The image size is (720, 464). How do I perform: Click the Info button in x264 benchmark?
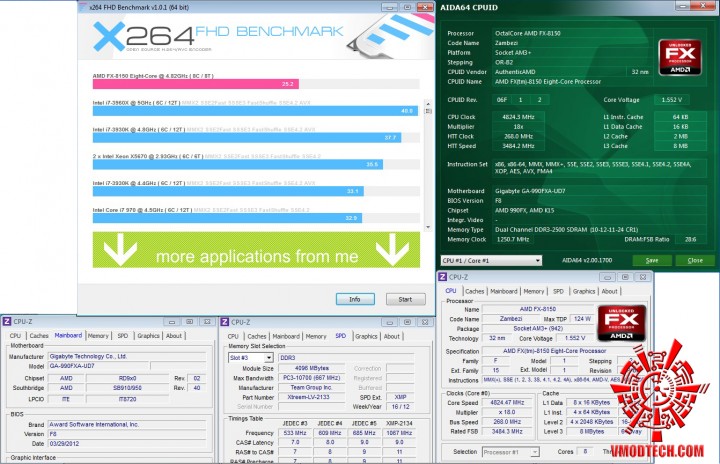coord(355,300)
